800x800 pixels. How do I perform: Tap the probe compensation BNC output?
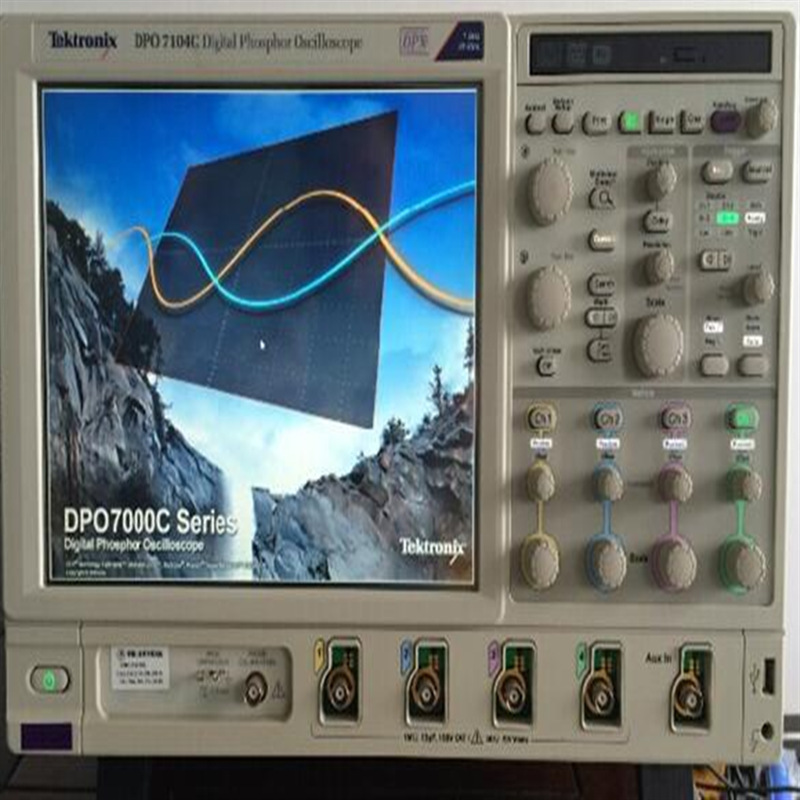(255, 690)
